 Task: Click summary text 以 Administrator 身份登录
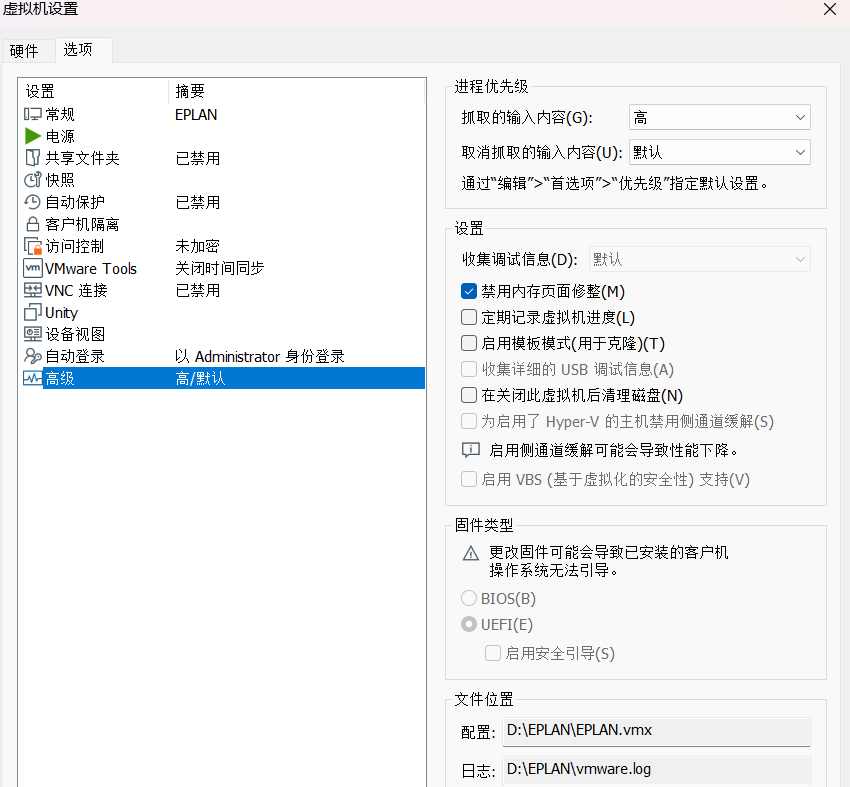click(260, 356)
